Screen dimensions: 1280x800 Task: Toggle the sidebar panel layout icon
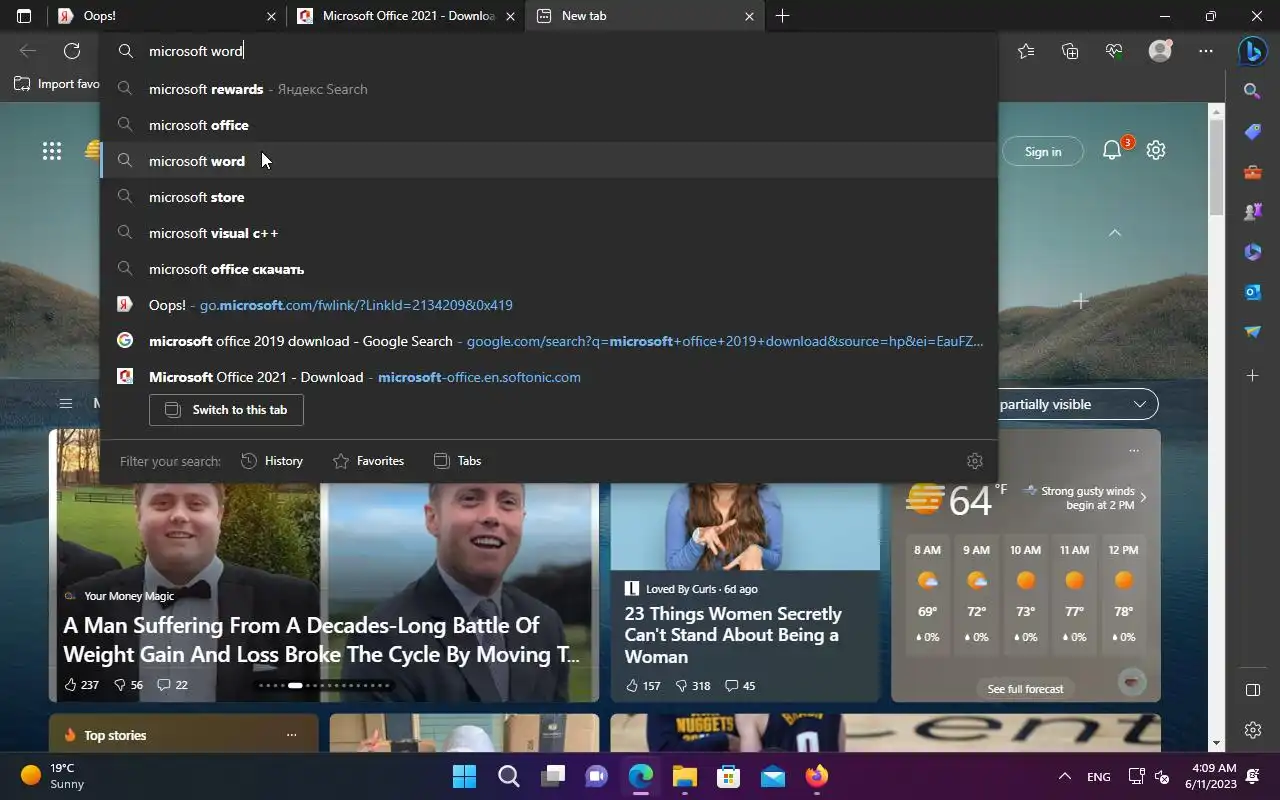click(1252, 690)
